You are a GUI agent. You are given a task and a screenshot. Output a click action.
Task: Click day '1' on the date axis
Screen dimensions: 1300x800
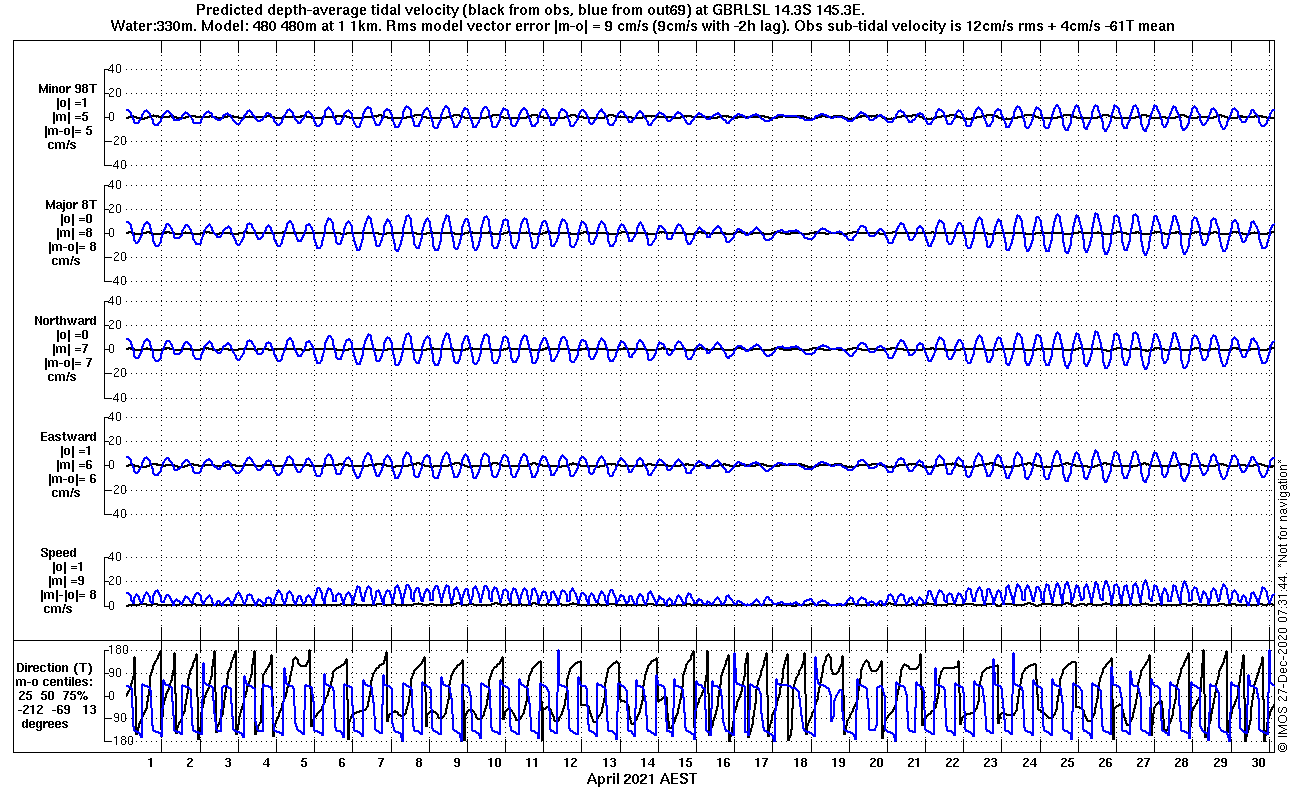pyautogui.click(x=151, y=762)
